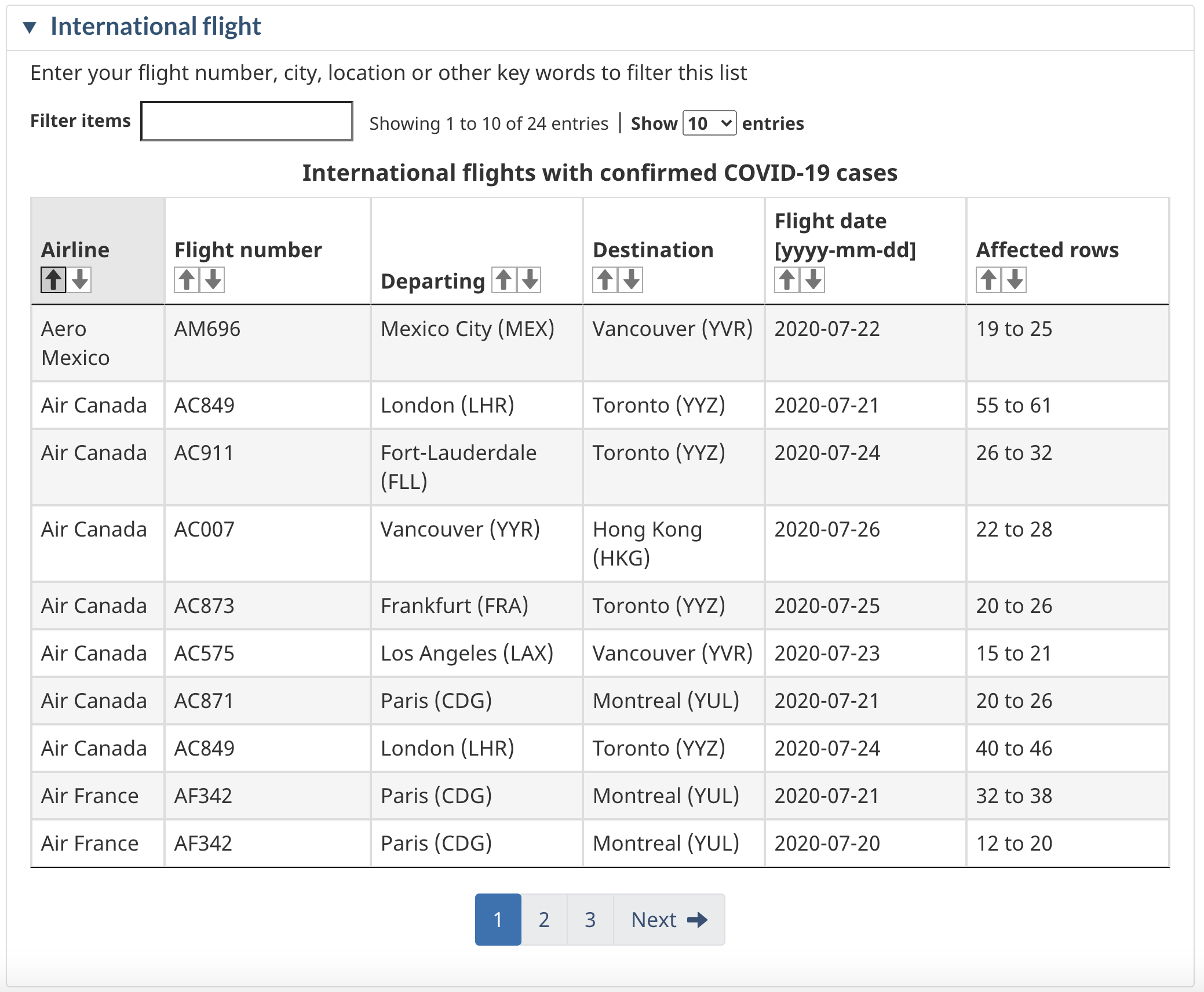1204x992 pixels.
Task: Sort Destination column descending
Action: [632, 280]
